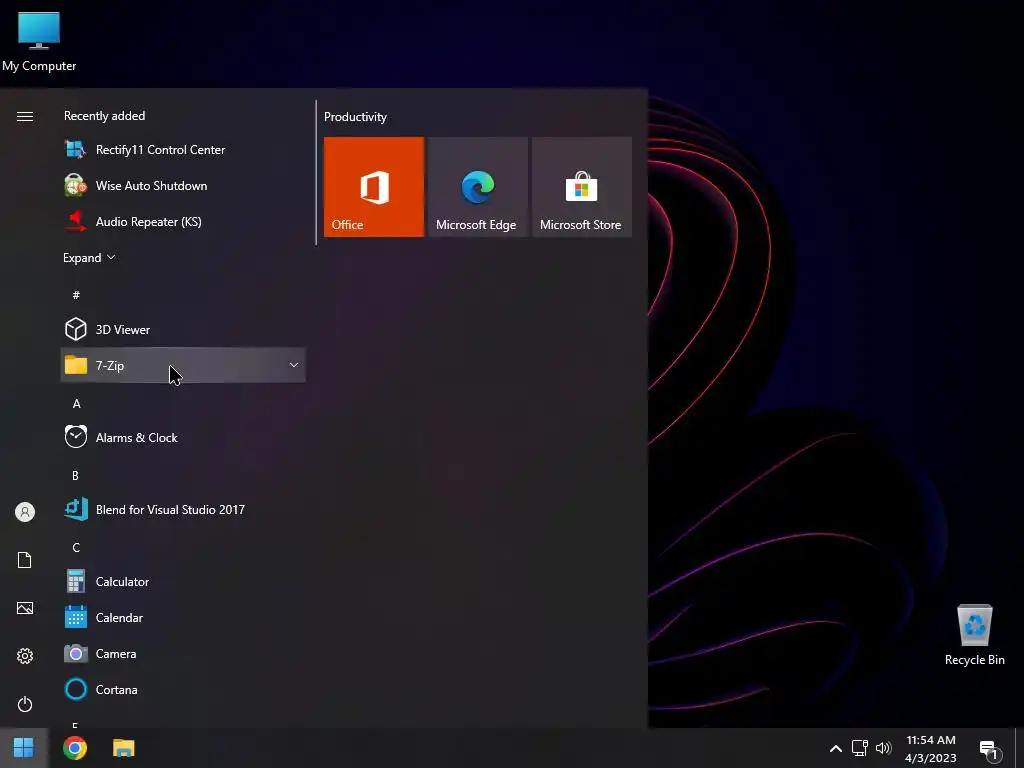Launch Microsoft Edge tile
Viewport: 1024px width, 768px height.
pyautogui.click(x=477, y=187)
